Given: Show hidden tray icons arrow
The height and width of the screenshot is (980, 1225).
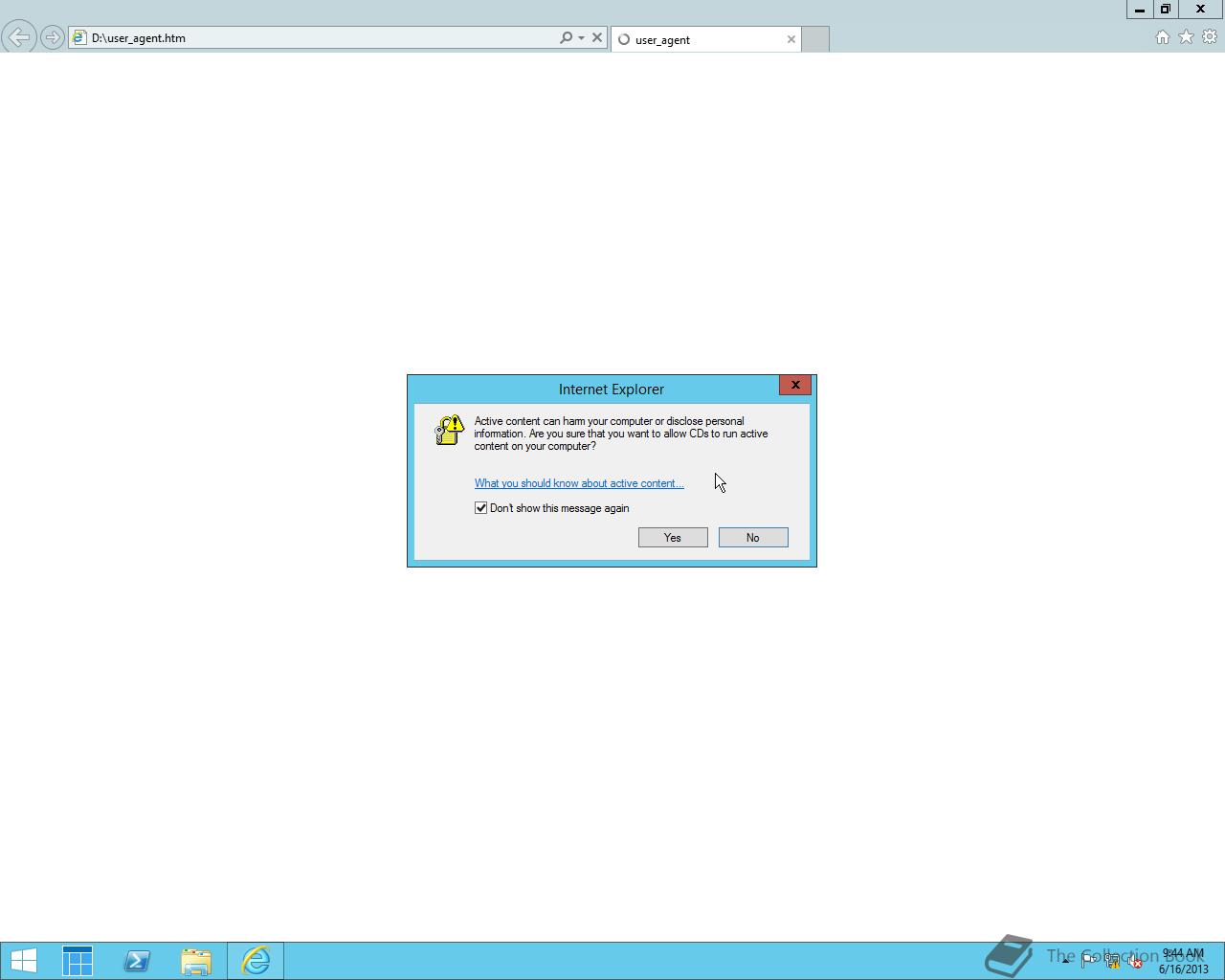Looking at the screenshot, I should [x=1065, y=961].
